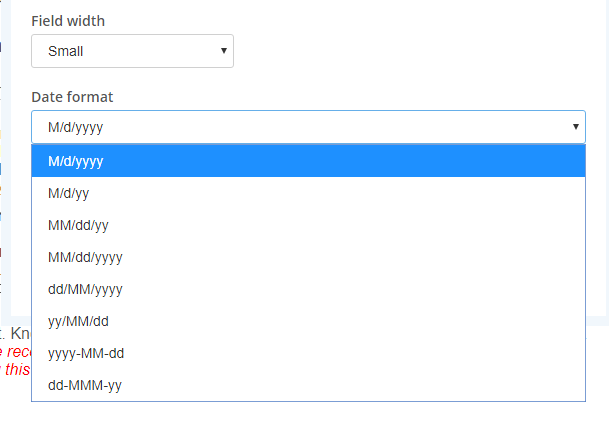Click blank area below the options list
609x428 pixels.
300,415
